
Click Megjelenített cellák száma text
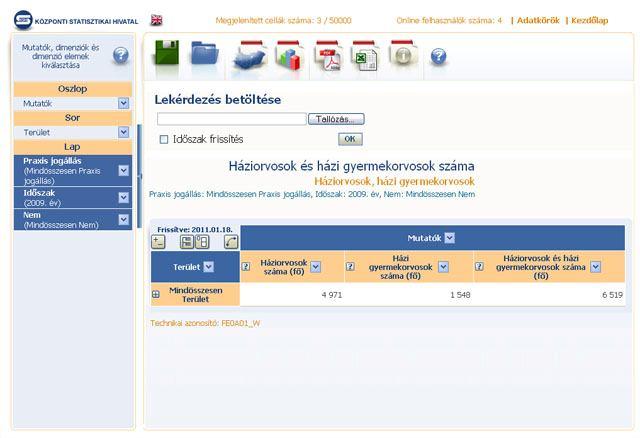[283, 20]
